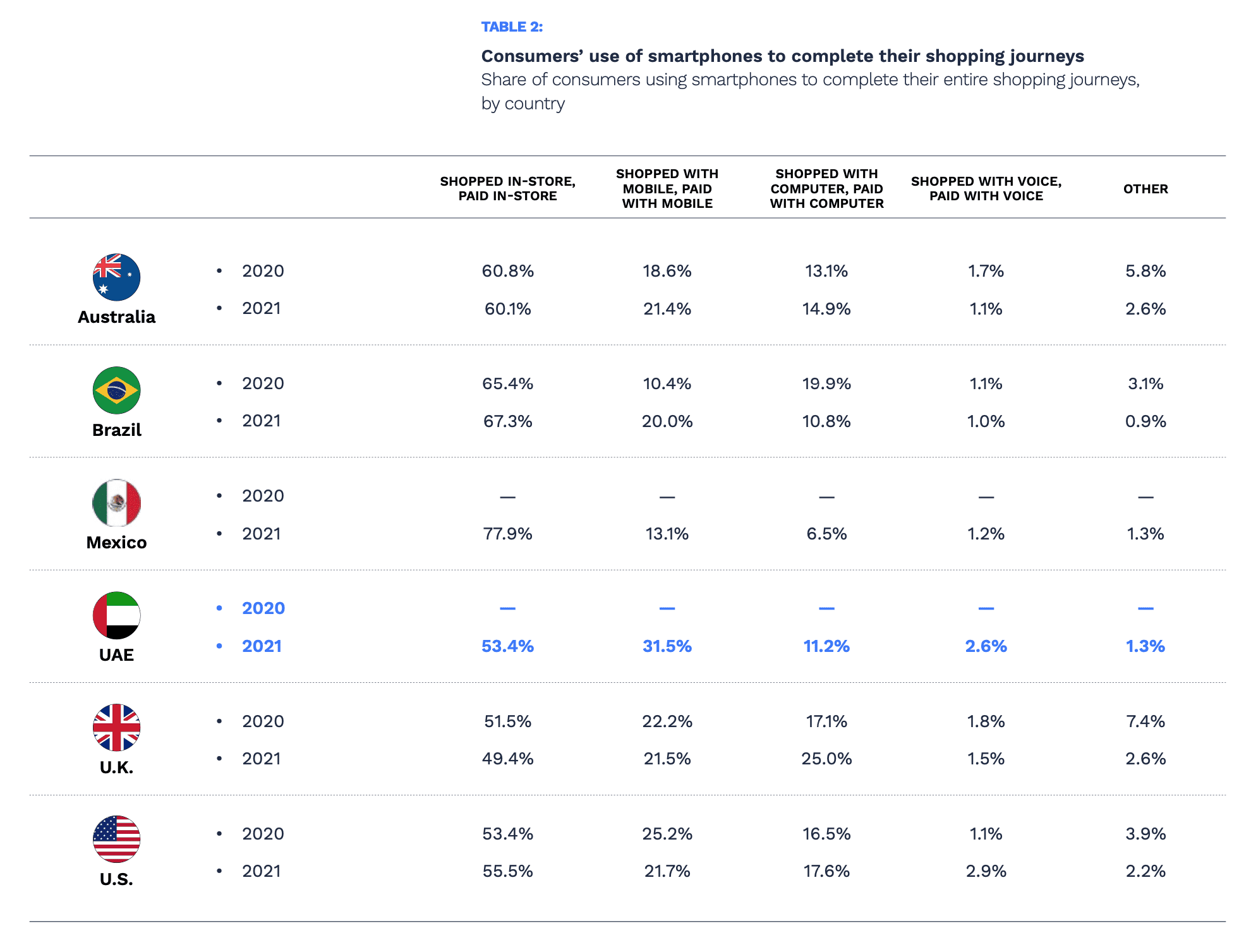
Task: Select the "Shopped with computer, paid with computer" header
Action: coord(826,189)
